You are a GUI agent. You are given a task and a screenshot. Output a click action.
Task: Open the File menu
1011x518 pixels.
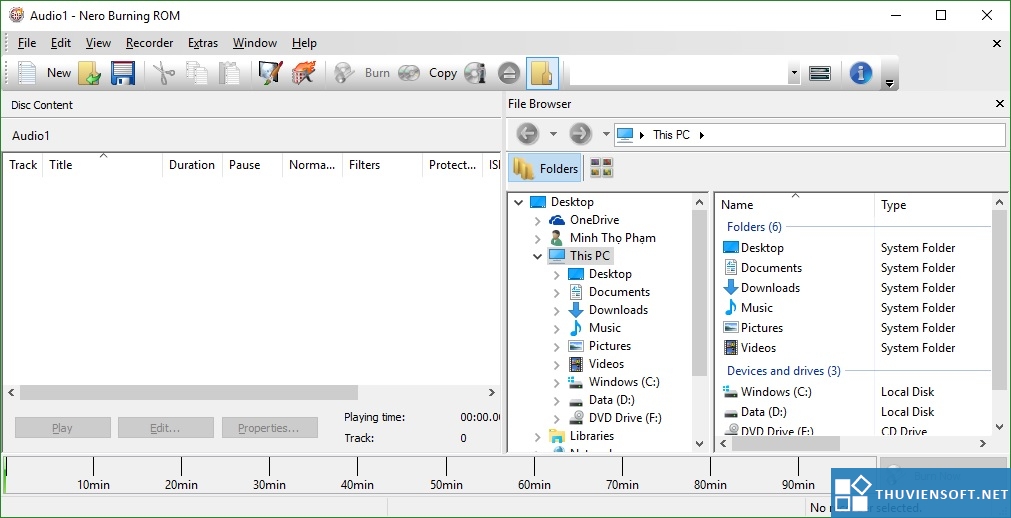[x=26, y=43]
